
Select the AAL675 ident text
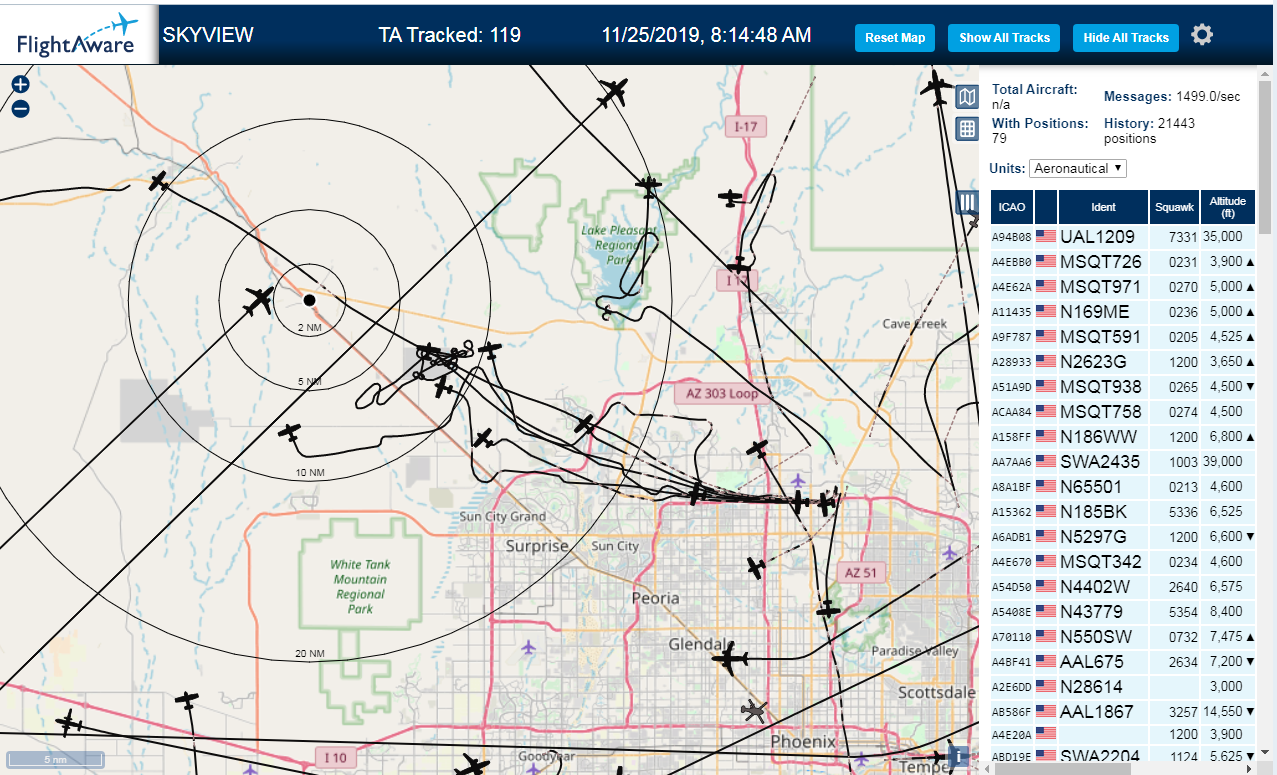tap(1092, 662)
